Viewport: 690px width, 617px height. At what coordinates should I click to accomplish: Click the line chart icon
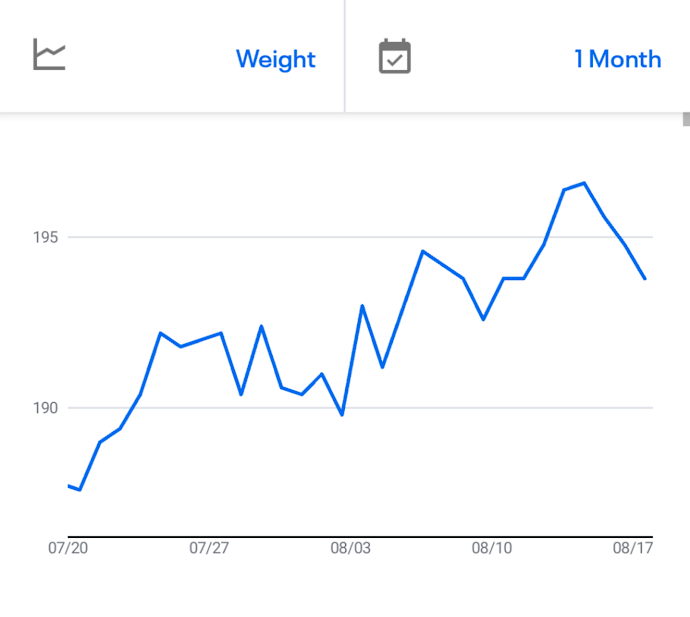point(49,55)
